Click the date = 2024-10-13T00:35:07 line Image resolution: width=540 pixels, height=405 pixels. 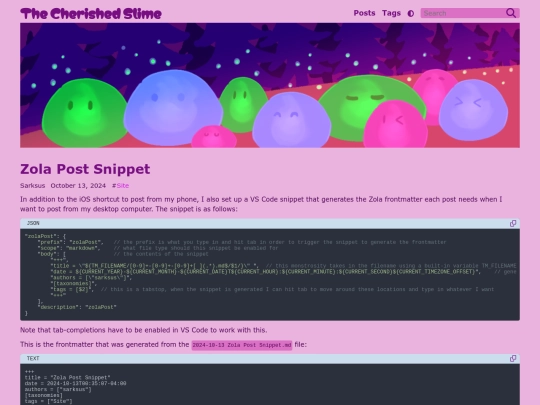click(75, 383)
